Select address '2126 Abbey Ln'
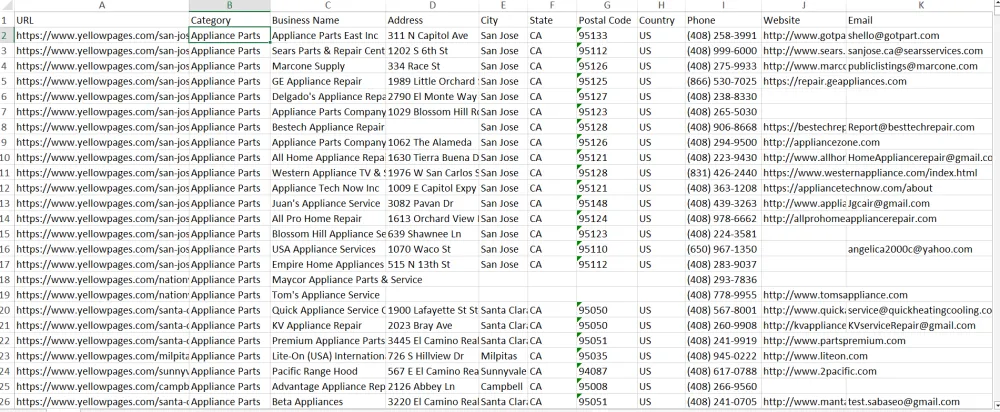The width and height of the screenshot is (1000, 412). (432, 386)
